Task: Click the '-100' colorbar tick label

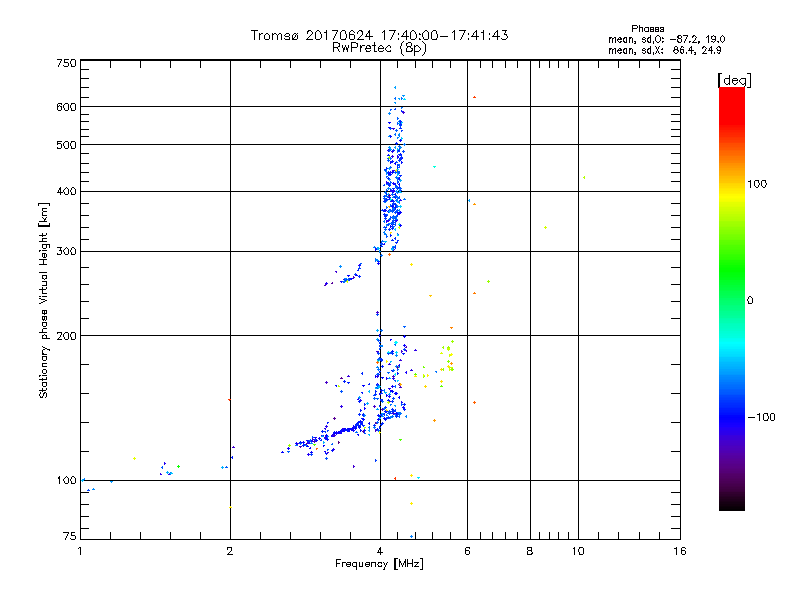Action: [x=761, y=417]
